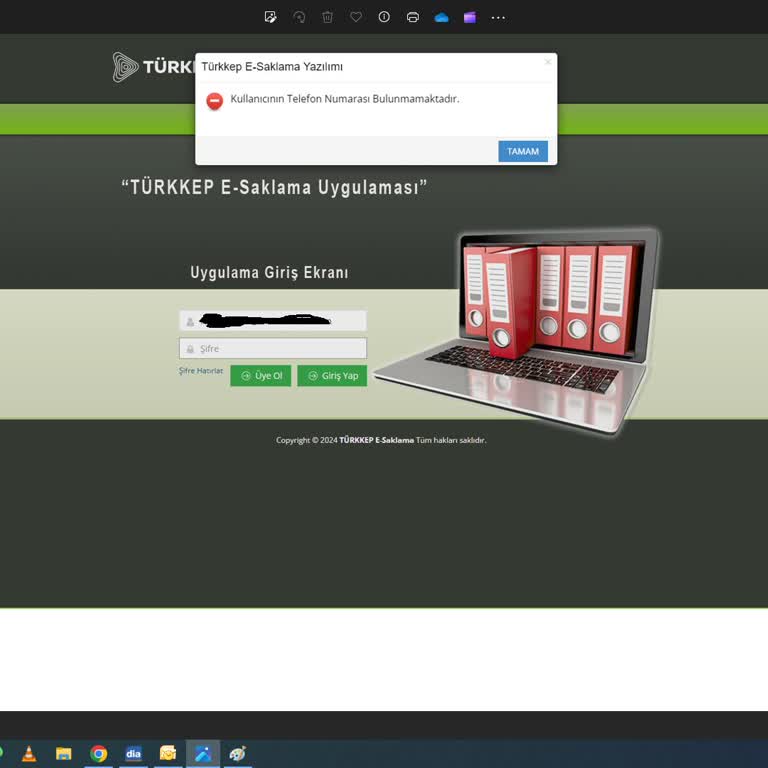Open the Clipchamp purple icon in toolbar
The height and width of the screenshot is (768, 768).
[470, 18]
